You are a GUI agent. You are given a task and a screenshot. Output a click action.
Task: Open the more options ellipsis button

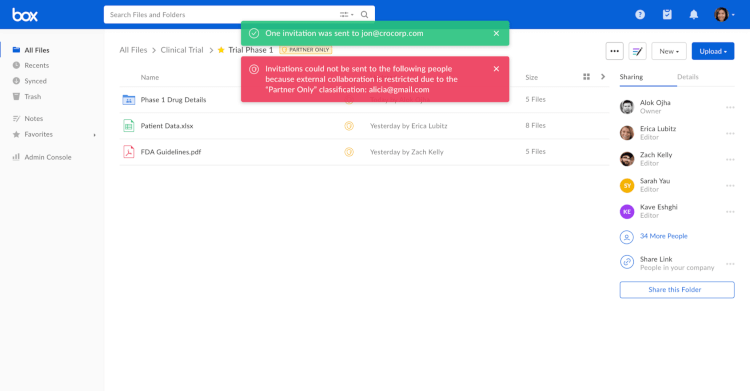click(x=615, y=51)
